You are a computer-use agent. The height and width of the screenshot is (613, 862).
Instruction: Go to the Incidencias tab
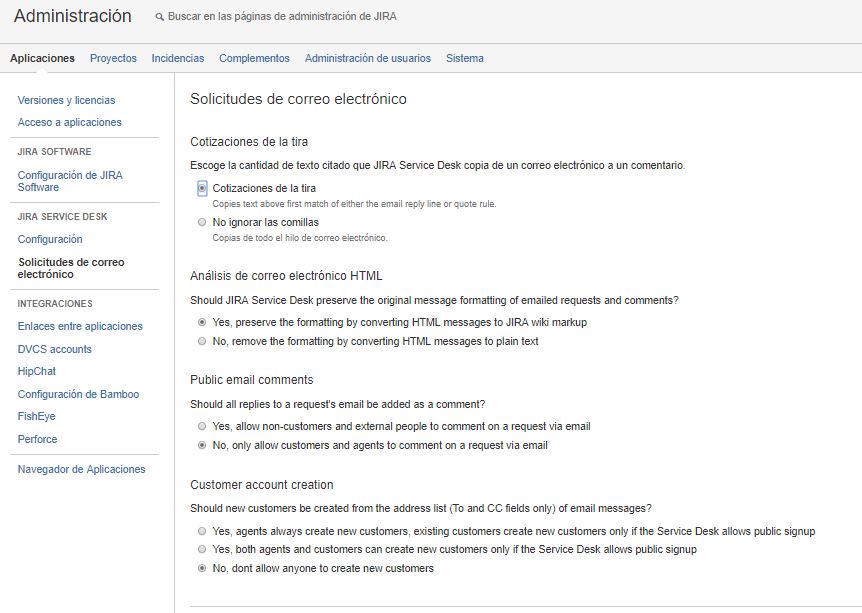178,58
